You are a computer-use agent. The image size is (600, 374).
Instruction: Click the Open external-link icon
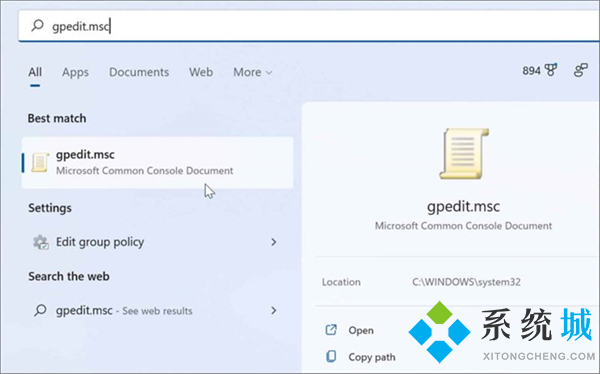[x=331, y=330]
